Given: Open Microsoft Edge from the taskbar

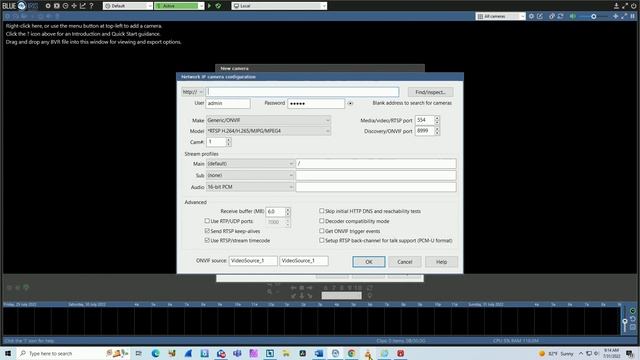Looking at the screenshot, I should pyautogui.click(x=156, y=353).
